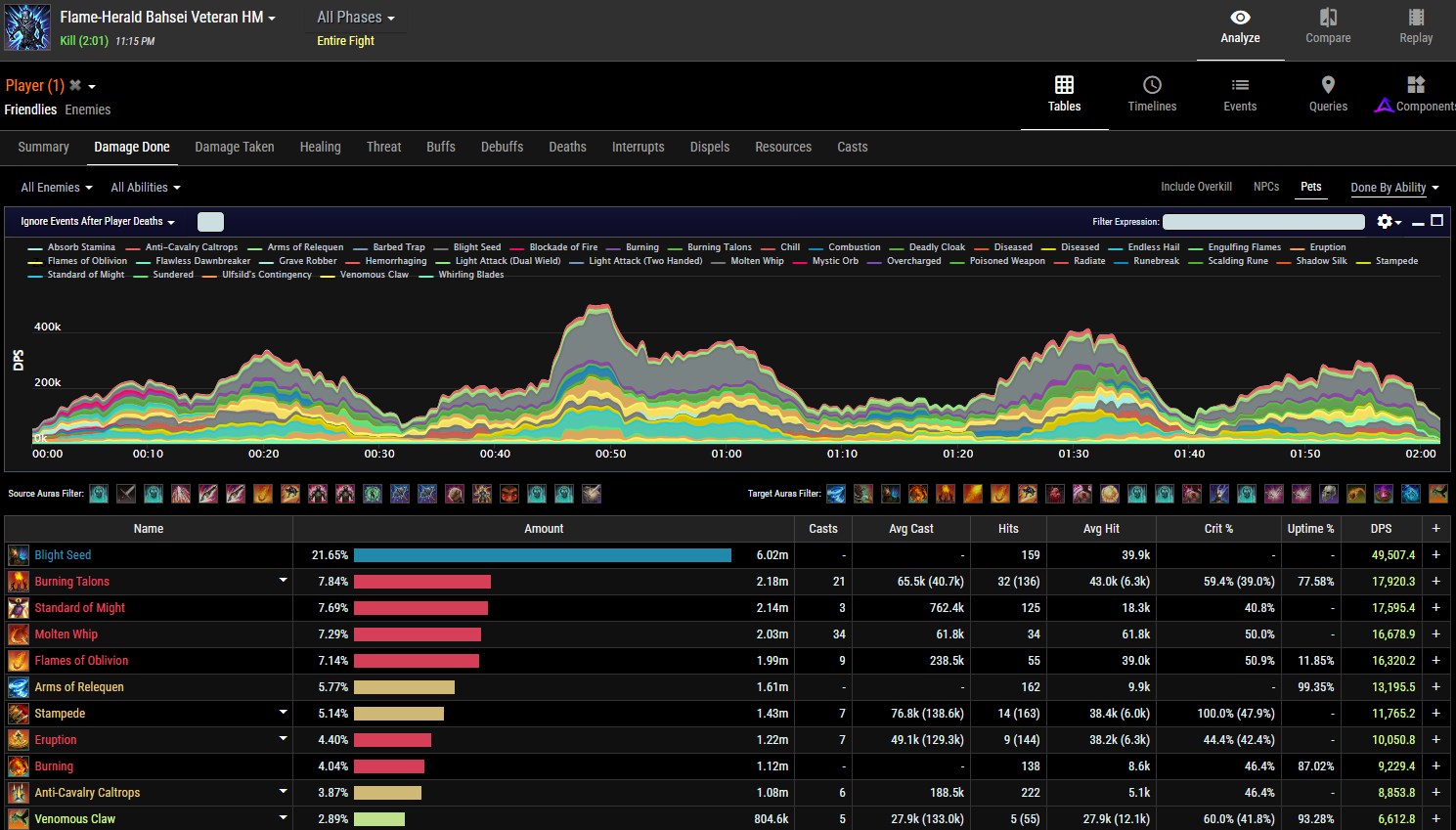Hide Ulfsild's Contingency series in legend
The height and width of the screenshot is (830, 1456).
tap(257, 275)
